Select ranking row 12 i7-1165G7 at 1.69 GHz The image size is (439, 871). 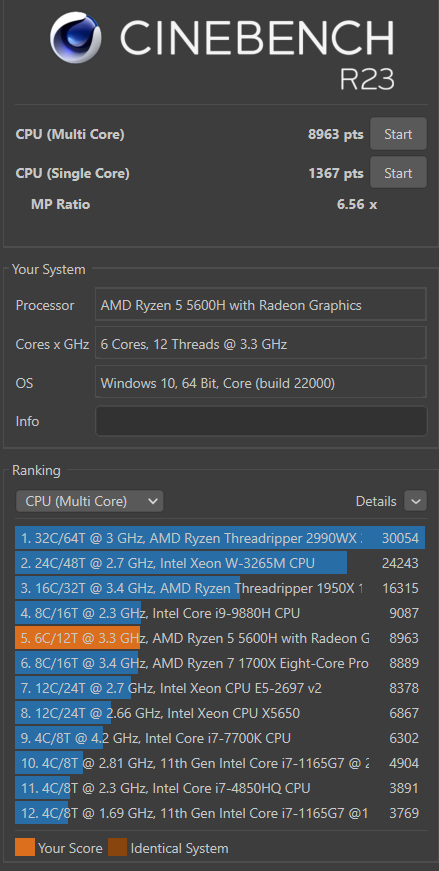pos(220,813)
